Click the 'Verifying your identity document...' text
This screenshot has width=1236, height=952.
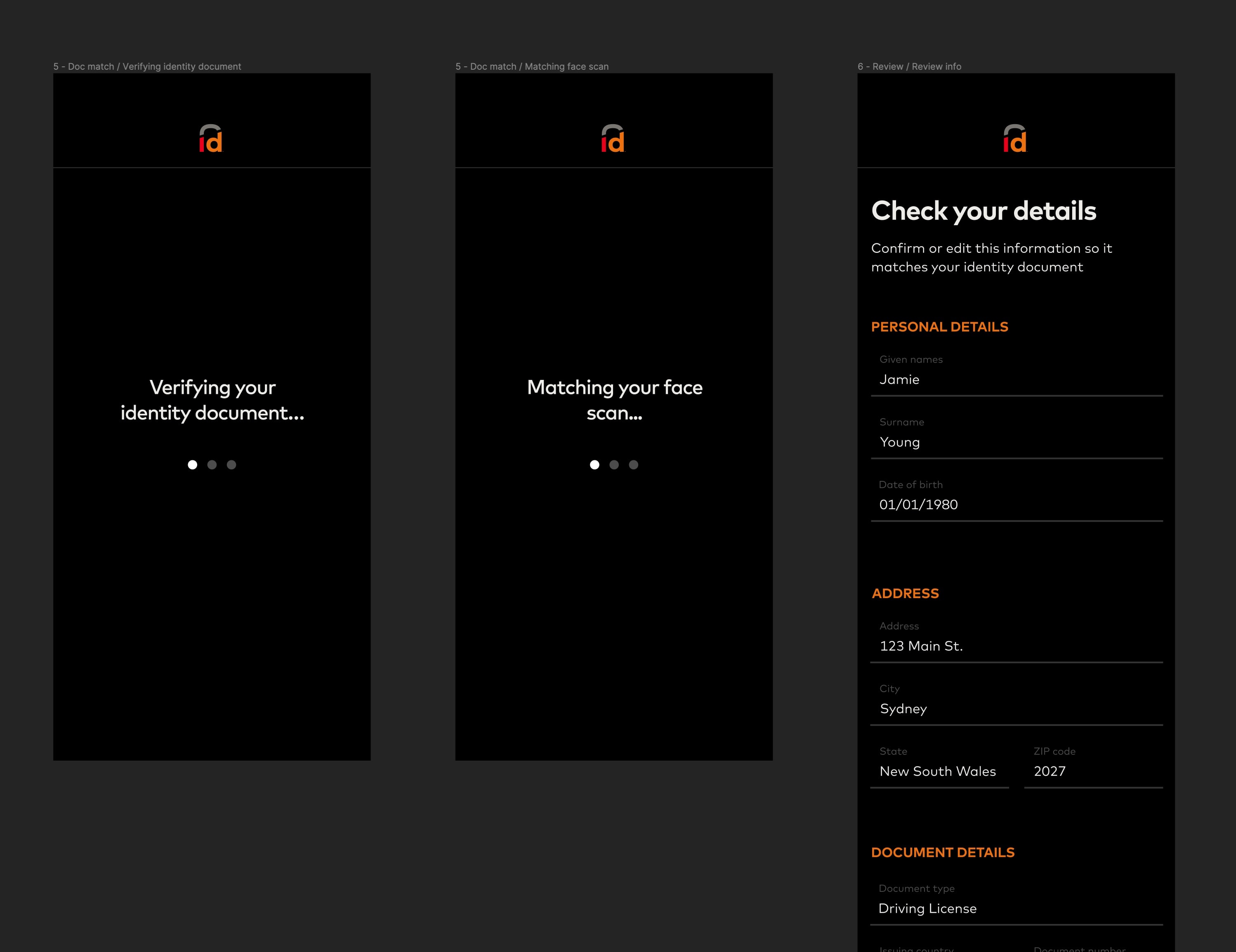[x=212, y=400]
